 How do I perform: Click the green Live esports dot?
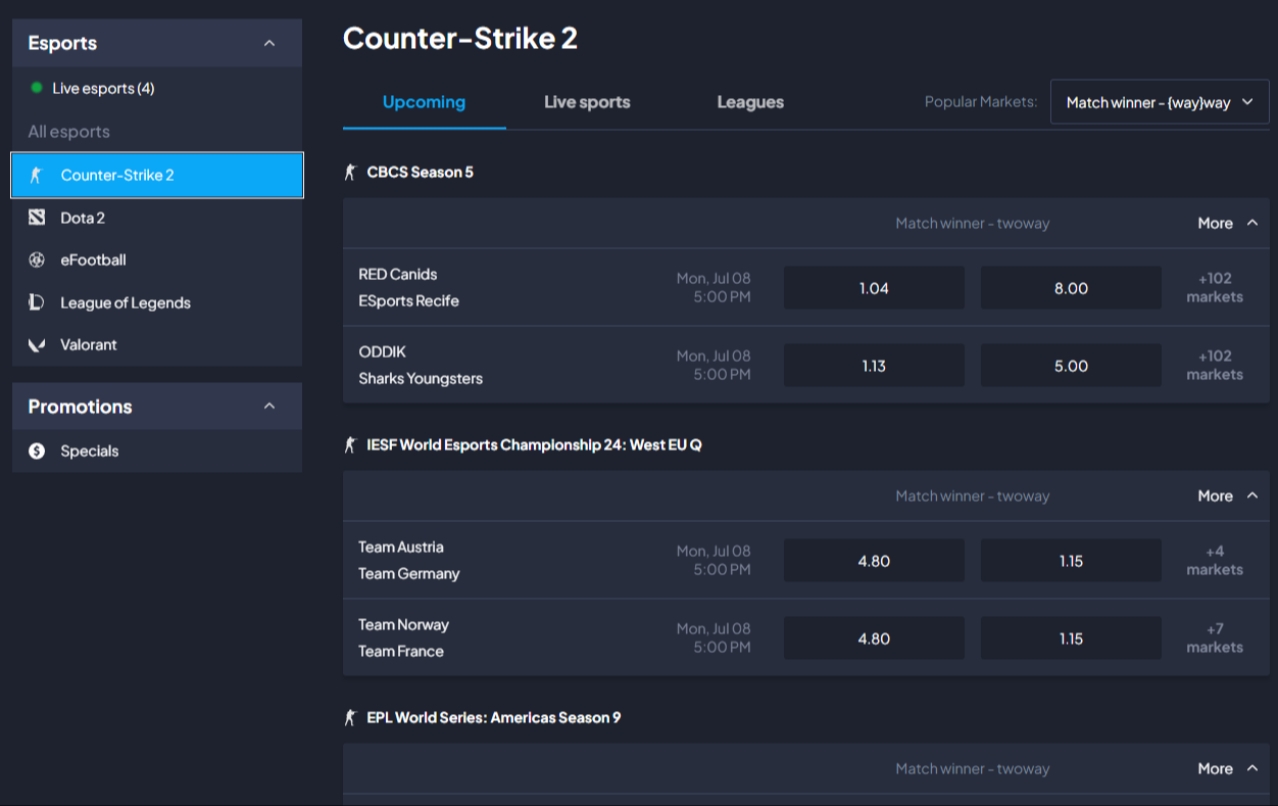tap(37, 88)
